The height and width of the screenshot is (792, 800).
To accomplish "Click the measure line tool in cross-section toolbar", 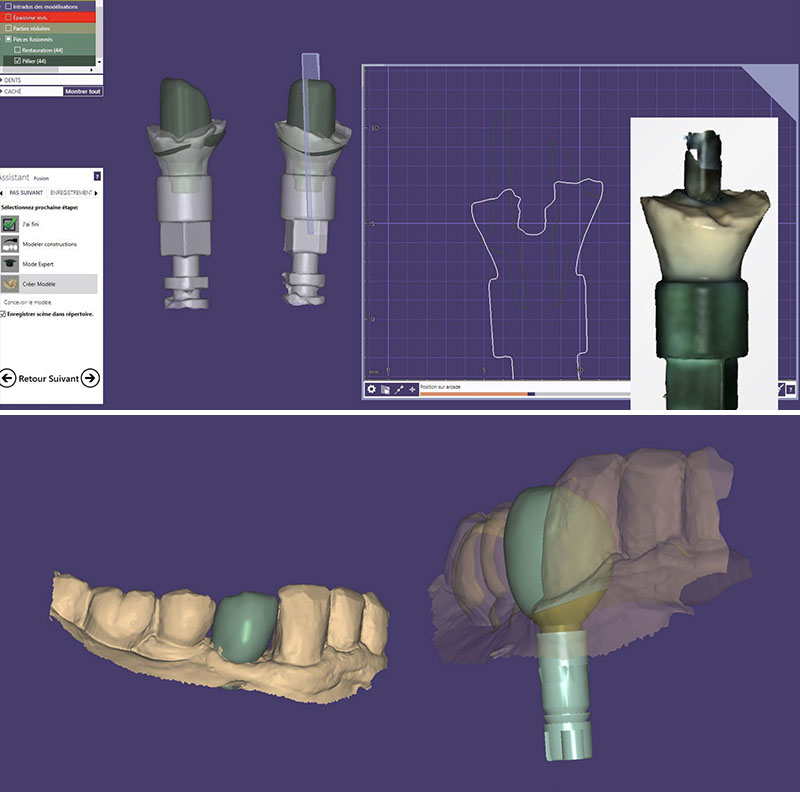I will [398, 389].
